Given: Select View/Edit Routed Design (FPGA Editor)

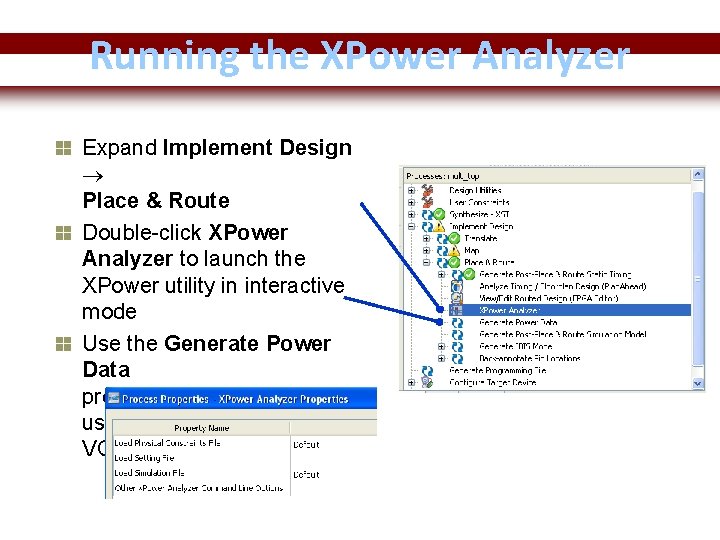Looking at the screenshot, I should [548, 298].
